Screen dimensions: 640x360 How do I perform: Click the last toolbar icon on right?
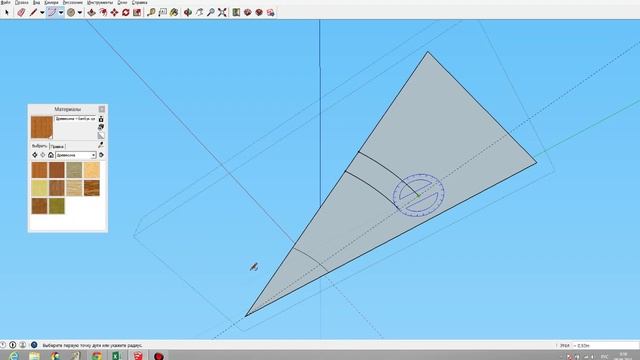point(270,12)
